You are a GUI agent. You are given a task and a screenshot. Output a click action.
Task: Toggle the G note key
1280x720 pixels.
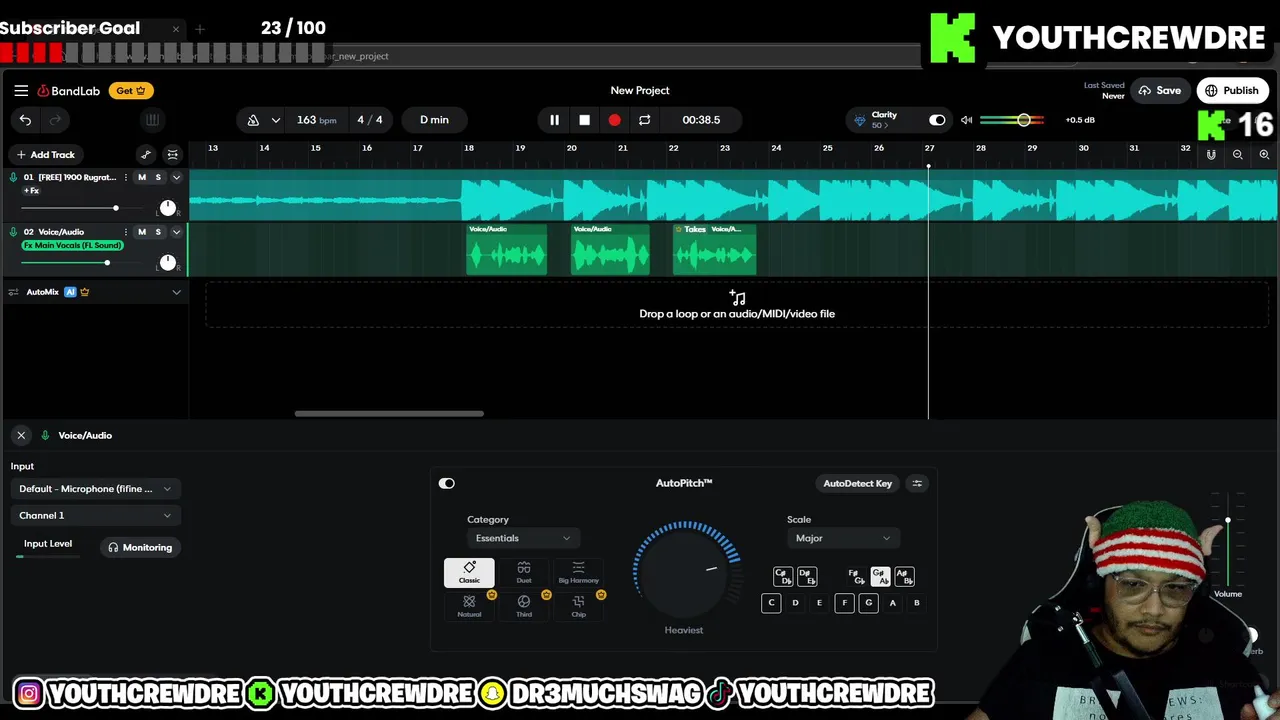click(x=868, y=603)
